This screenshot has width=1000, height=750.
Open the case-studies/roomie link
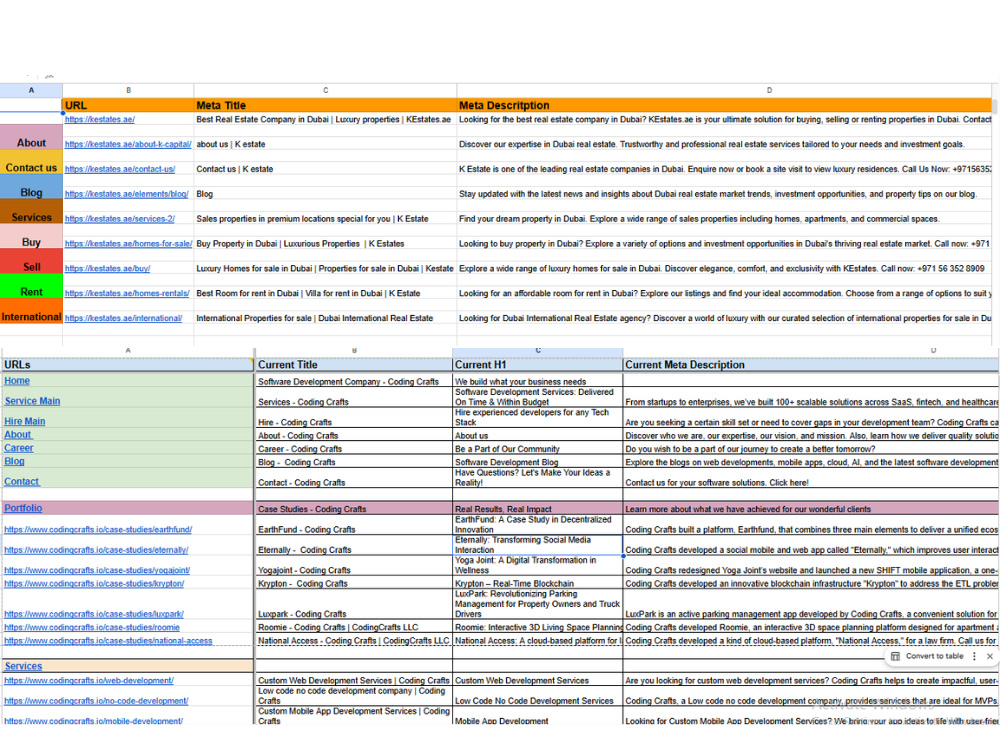(x=92, y=628)
